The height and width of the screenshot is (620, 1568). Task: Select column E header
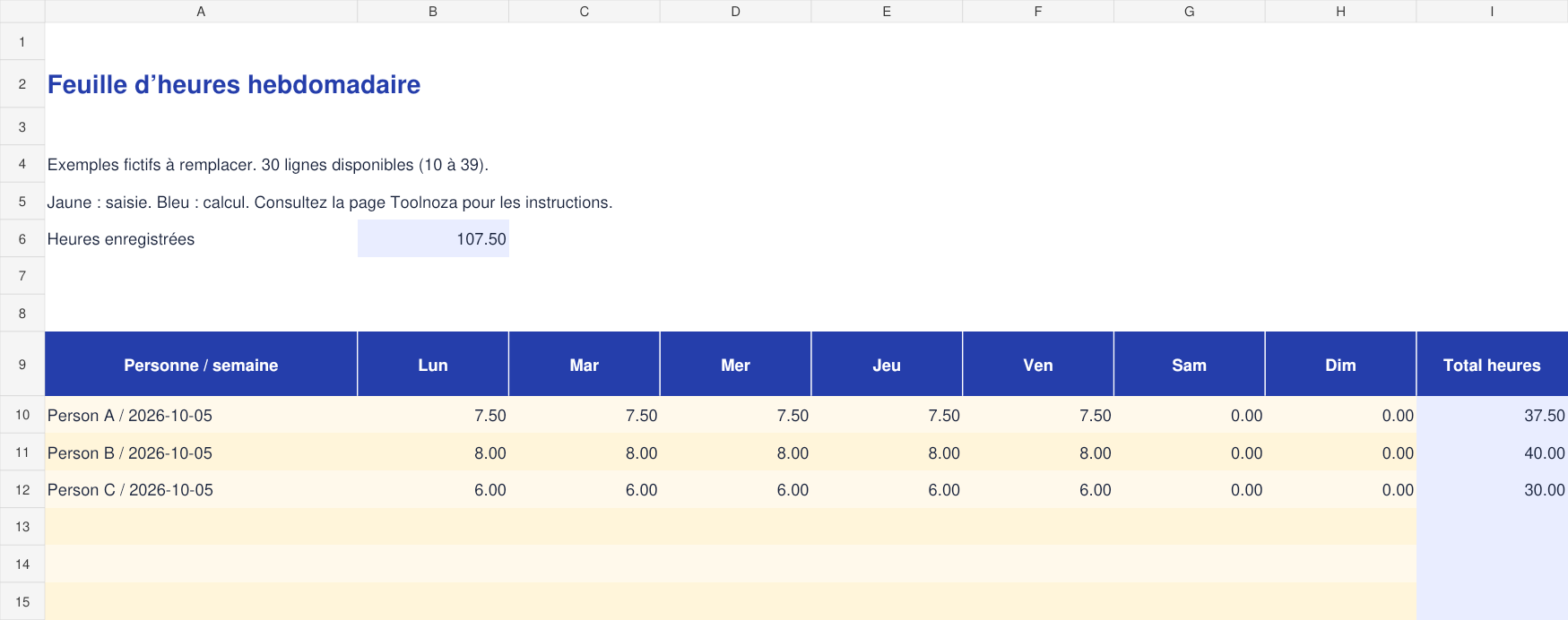tap(887, 11)
